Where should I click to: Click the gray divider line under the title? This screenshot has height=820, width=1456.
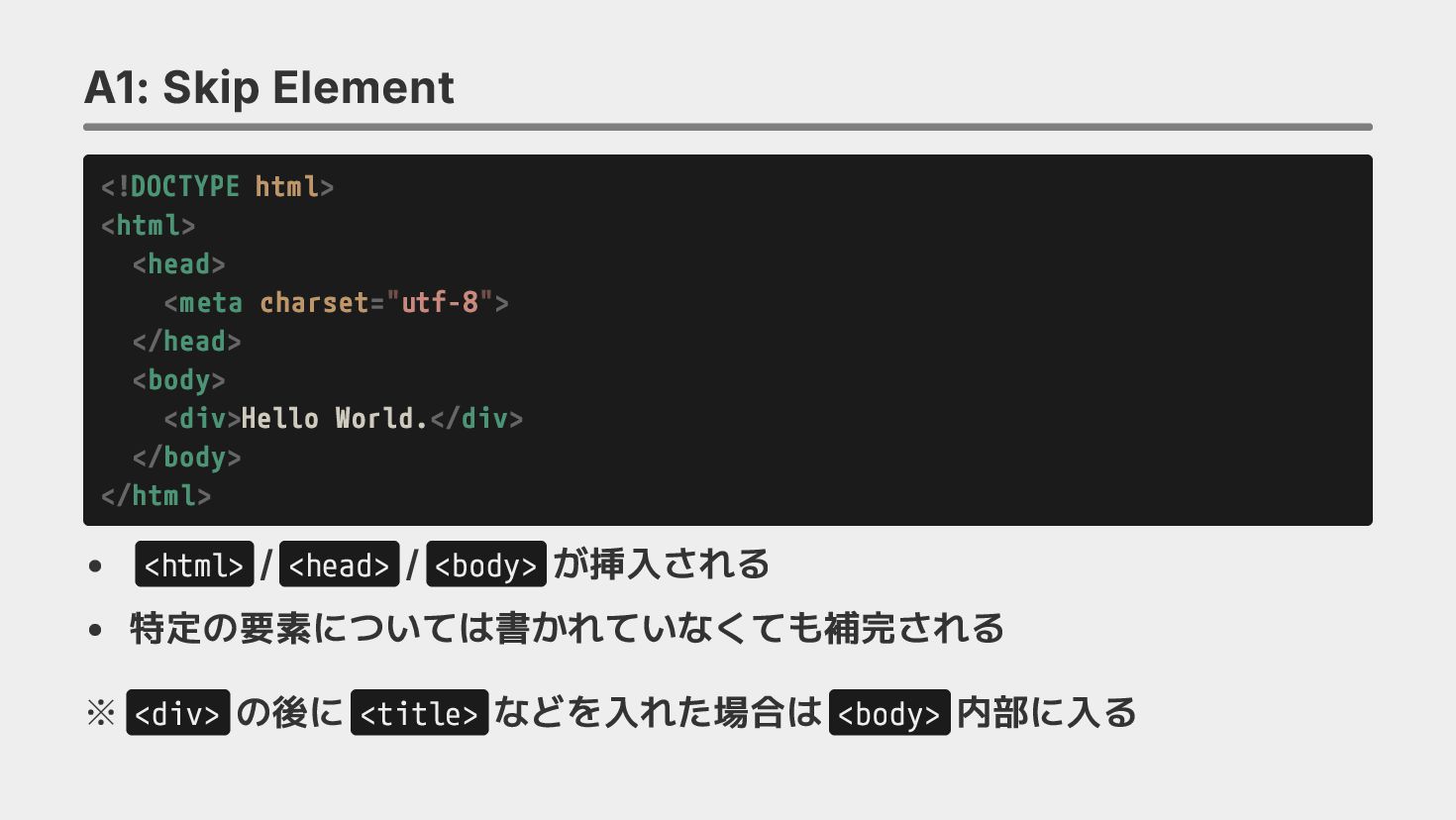tap(727, 127)
